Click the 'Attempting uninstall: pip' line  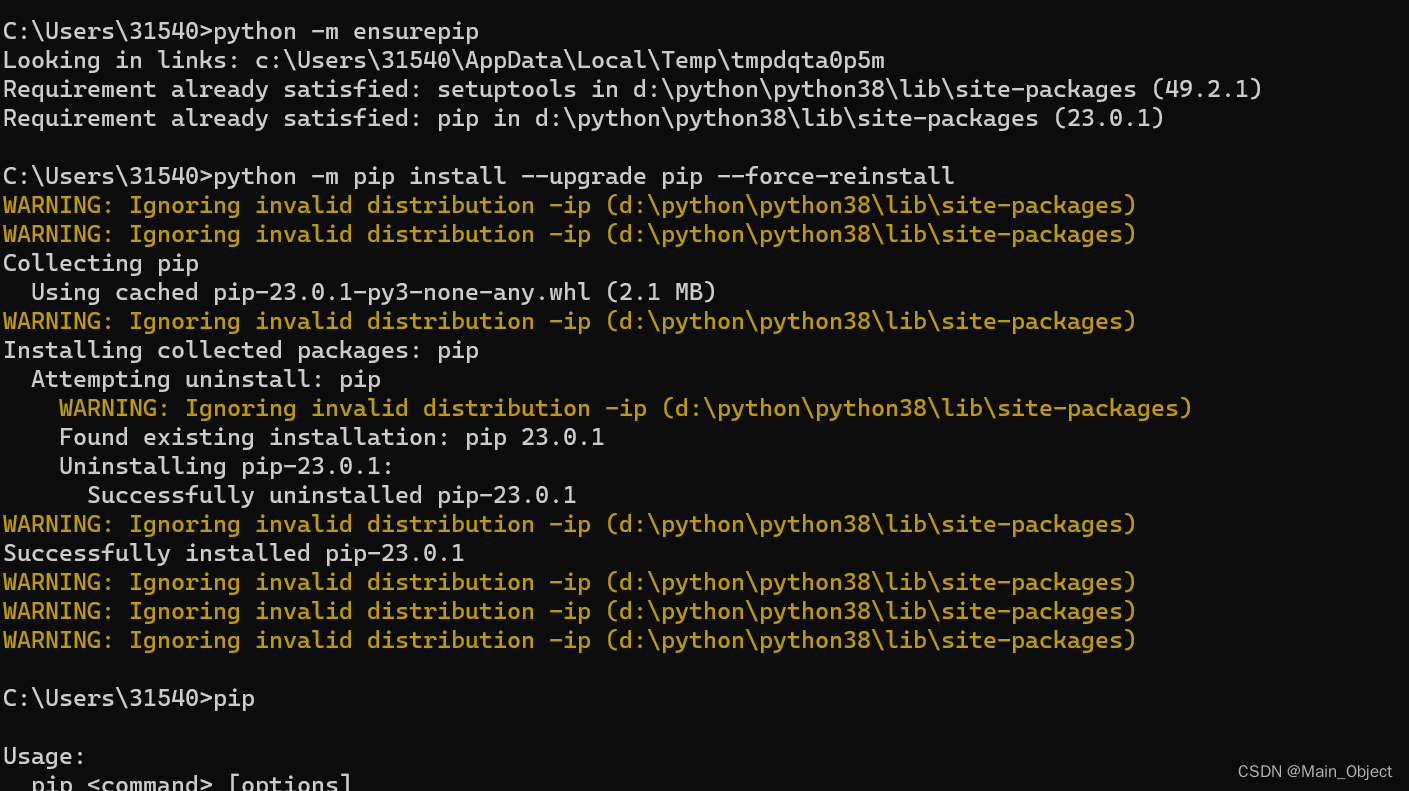(206, 379)
